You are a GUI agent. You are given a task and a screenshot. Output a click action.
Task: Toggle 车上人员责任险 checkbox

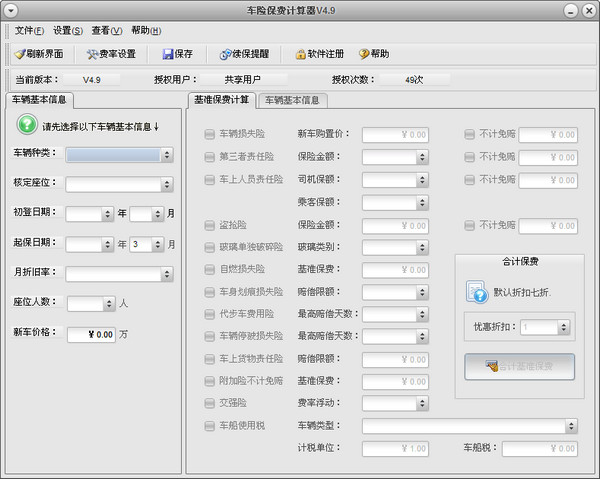pos(209,180)
